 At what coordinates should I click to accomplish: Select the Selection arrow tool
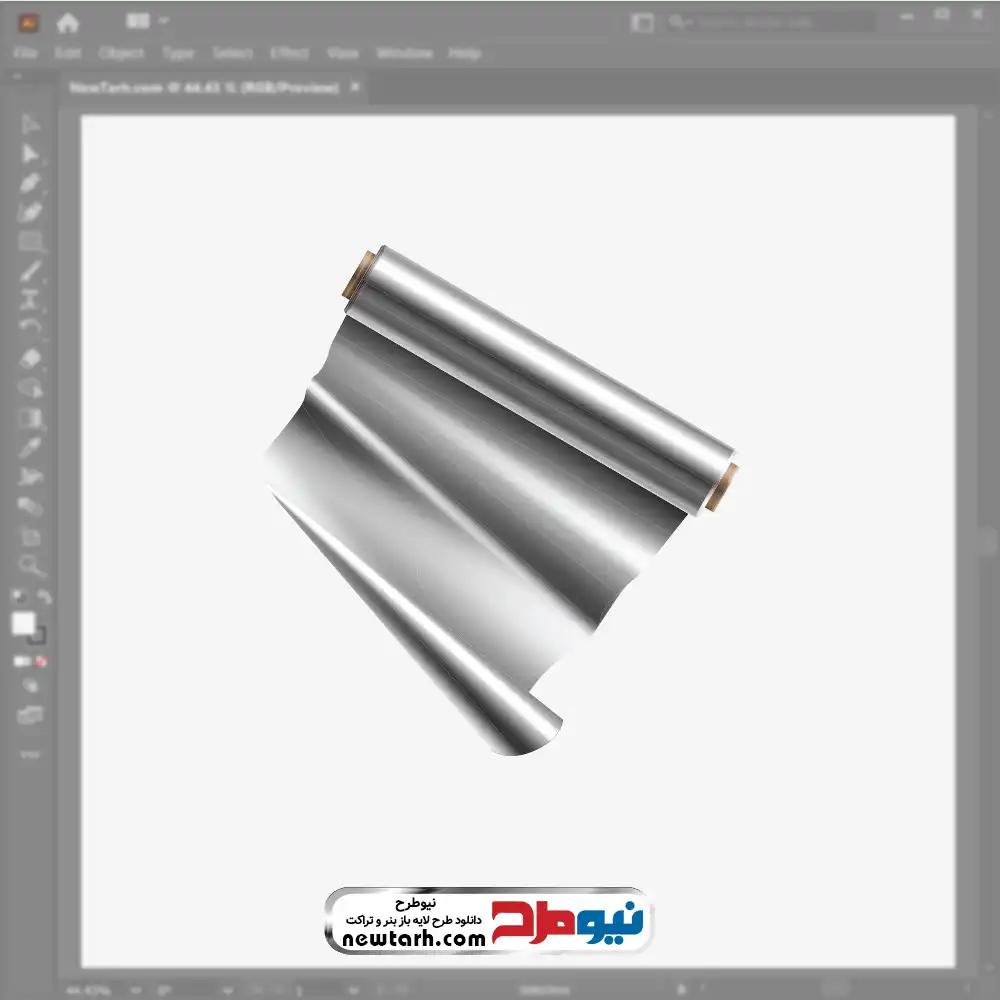(x=29, y=124)
